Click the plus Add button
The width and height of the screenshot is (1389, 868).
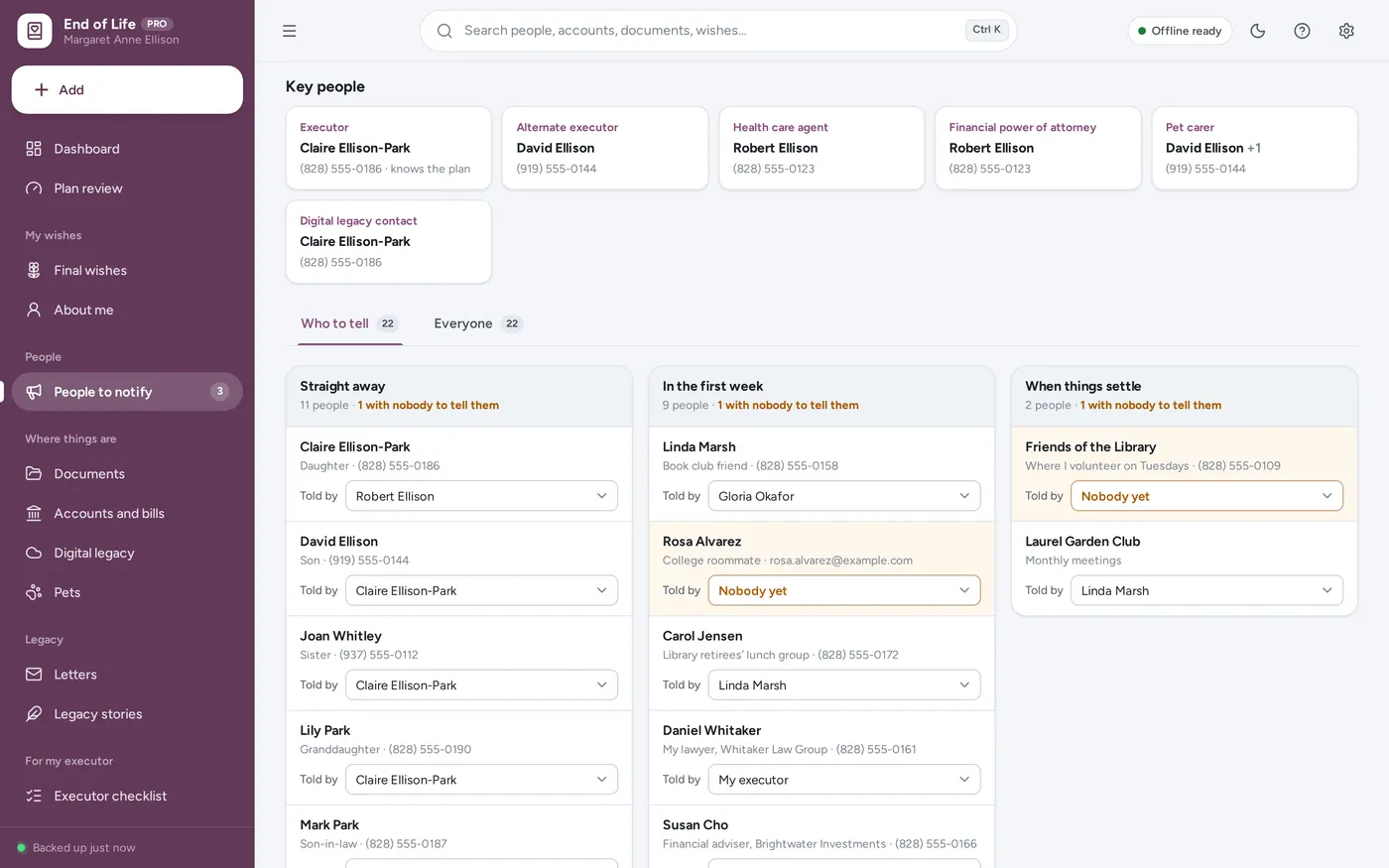point(127,89)
